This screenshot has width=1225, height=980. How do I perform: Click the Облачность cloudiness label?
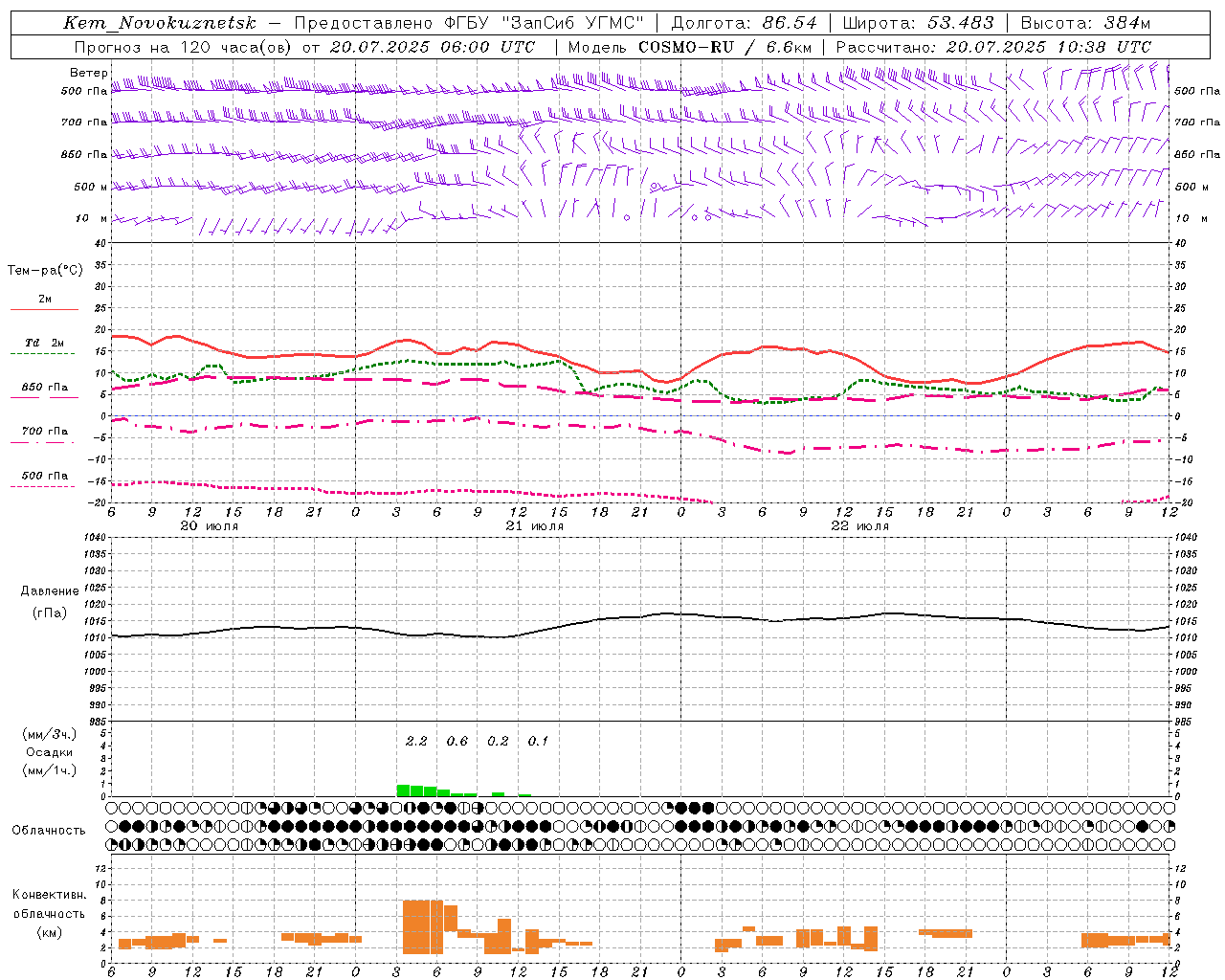pos(49,831)
